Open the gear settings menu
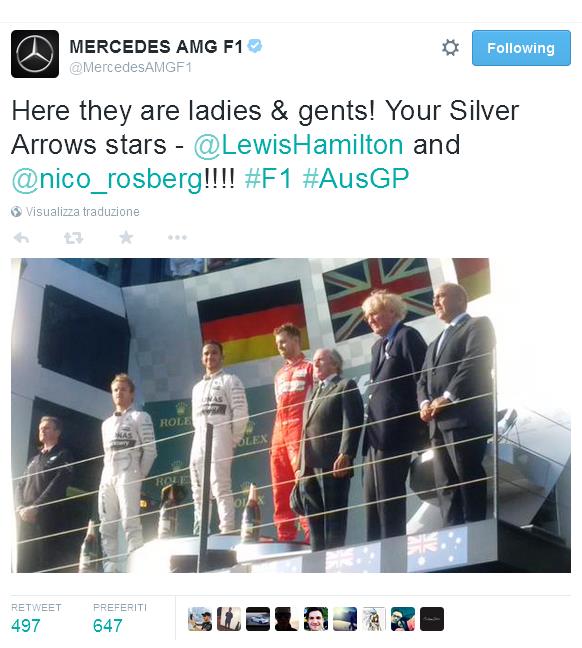The height and width of the screenshot is (648, 582). 450,48
